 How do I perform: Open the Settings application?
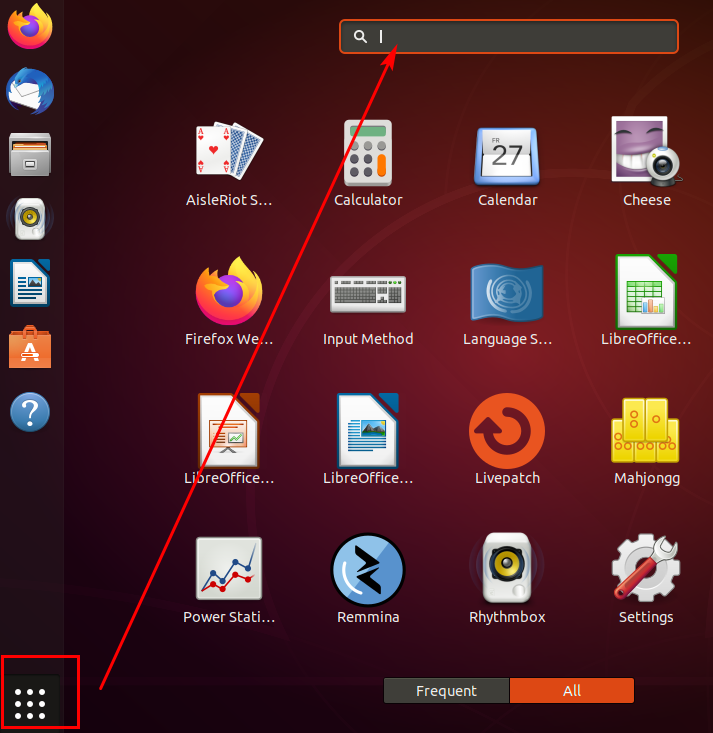[646, 570]
